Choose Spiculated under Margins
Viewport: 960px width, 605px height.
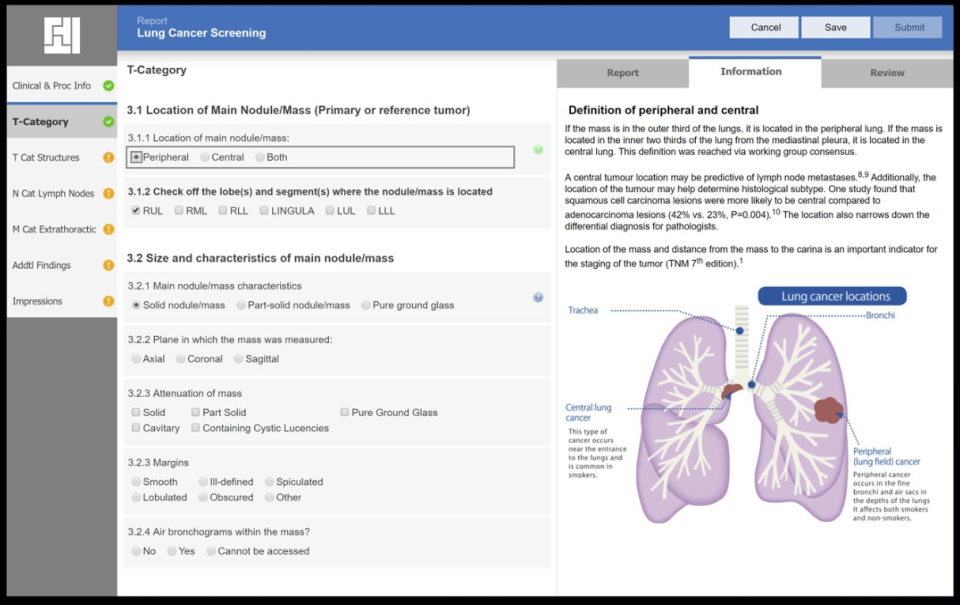(268, 481)
